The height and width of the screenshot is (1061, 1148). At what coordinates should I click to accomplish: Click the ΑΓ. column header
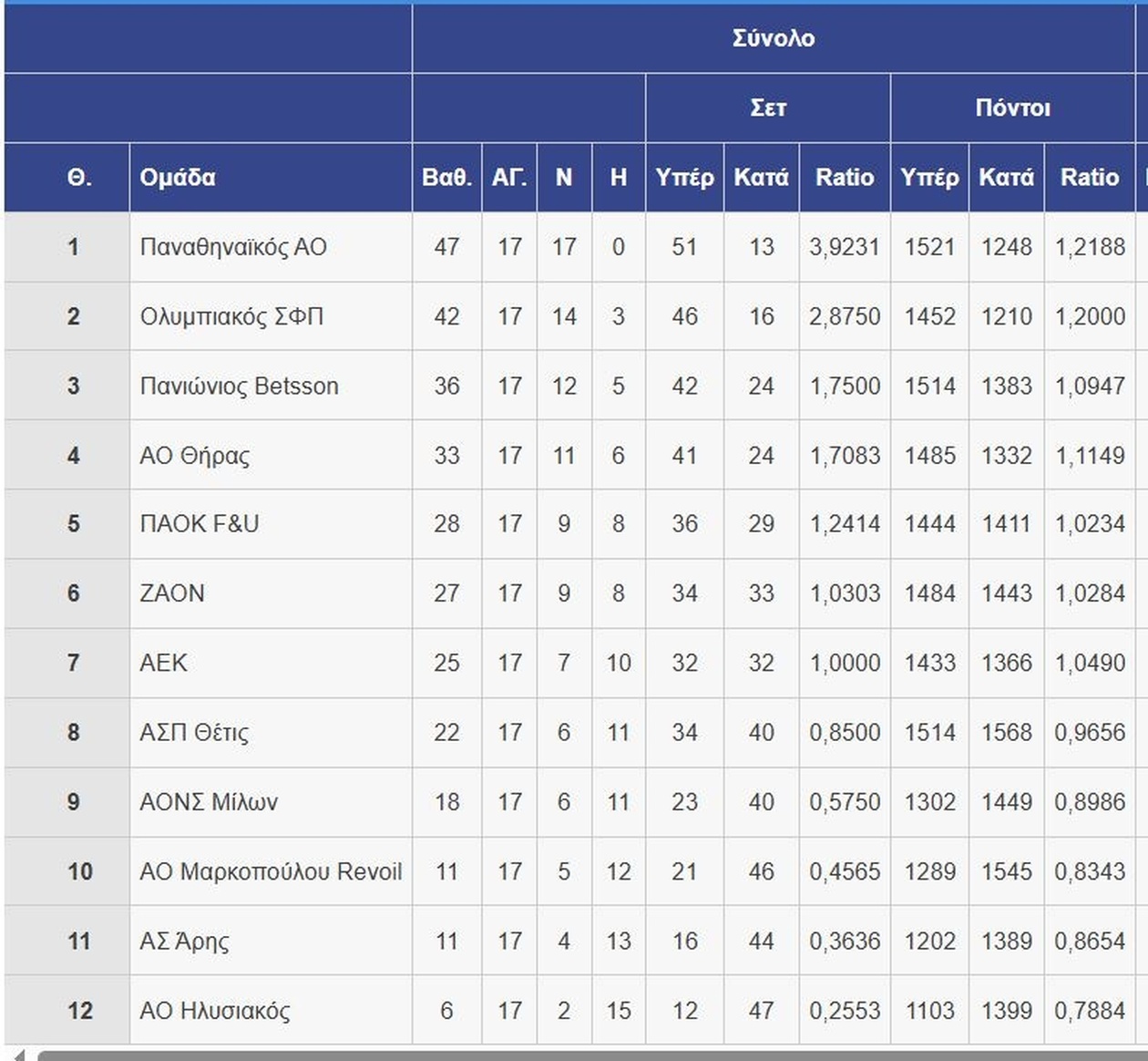pos(509,177)
